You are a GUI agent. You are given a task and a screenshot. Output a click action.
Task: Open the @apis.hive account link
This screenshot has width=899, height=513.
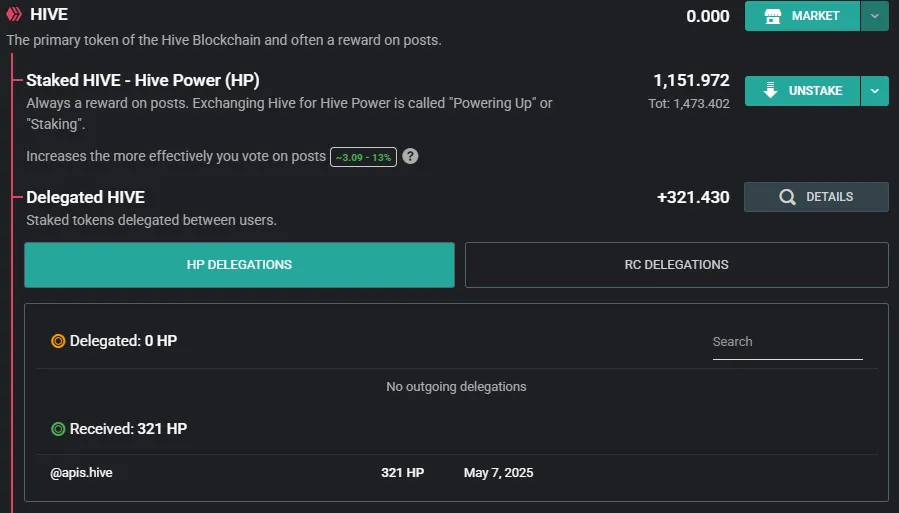[x=81, y=473]
